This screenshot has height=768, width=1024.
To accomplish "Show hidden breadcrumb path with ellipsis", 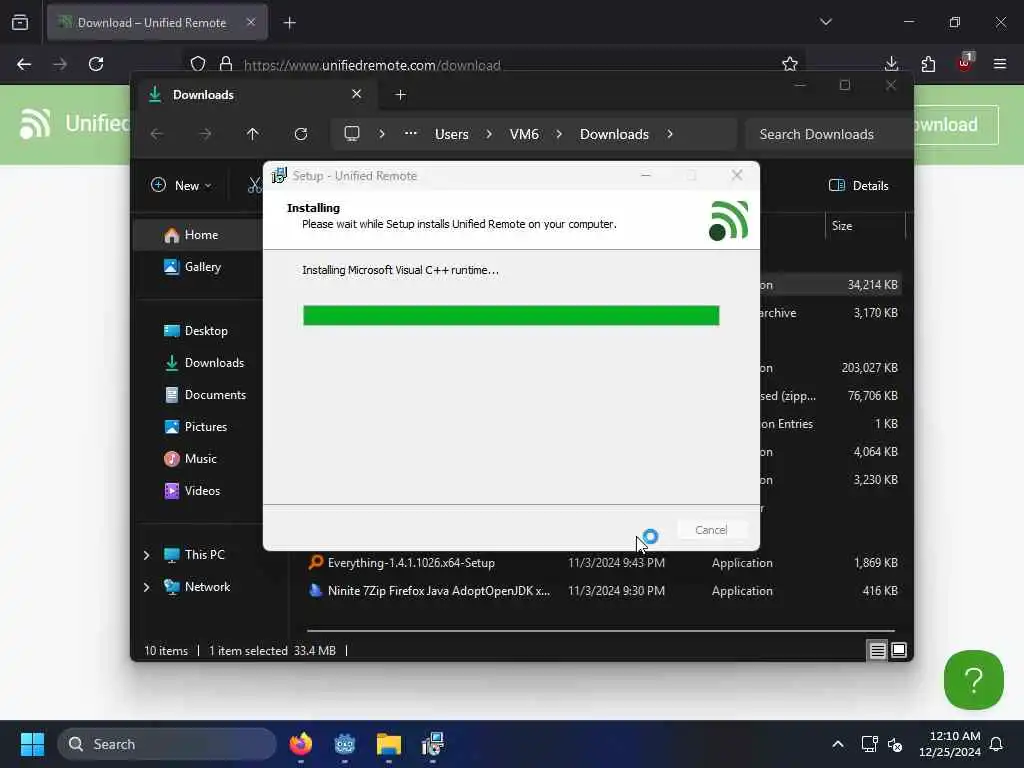I will (x=410, y=133).
